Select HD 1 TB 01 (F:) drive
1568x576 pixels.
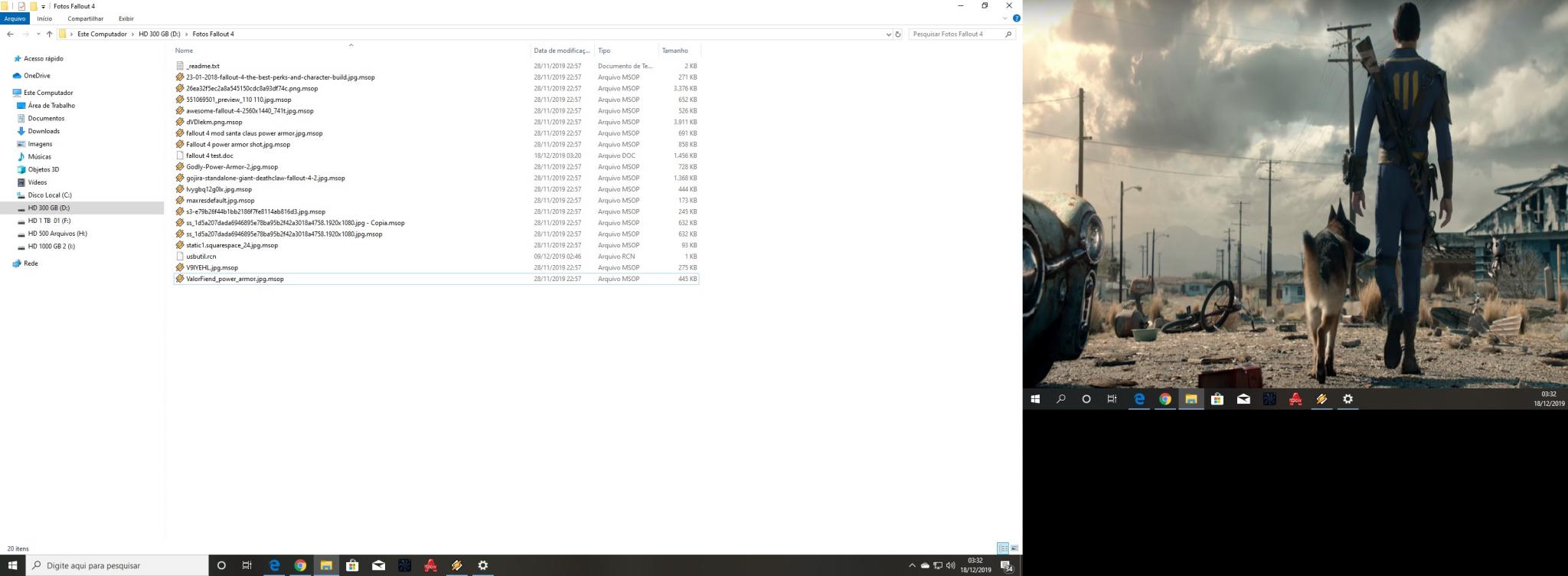(x=49, y=221)
